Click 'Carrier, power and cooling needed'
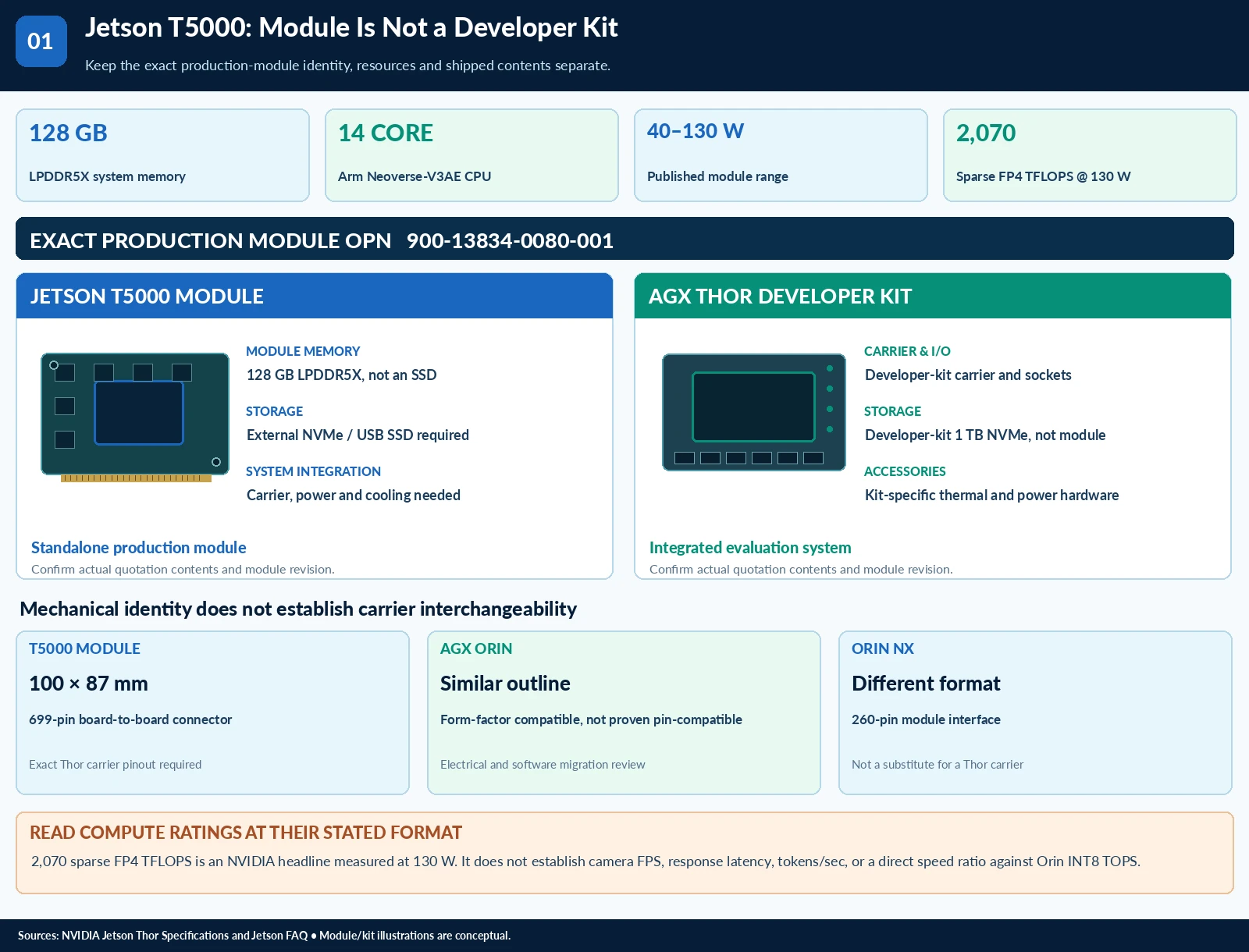Screen dimensions: 1249x952 coord(354,495)
